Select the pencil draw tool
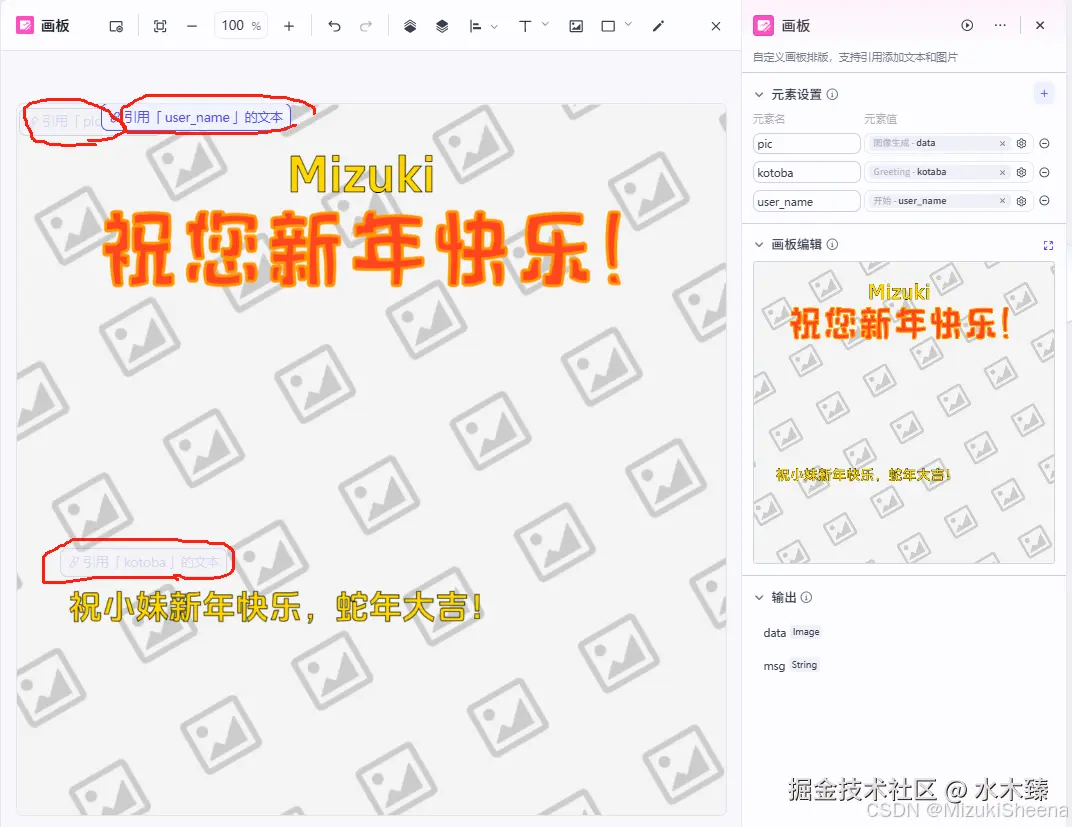Image resolution: width=1072 pixels, height=827 pixels. click(x=658, y=27)
